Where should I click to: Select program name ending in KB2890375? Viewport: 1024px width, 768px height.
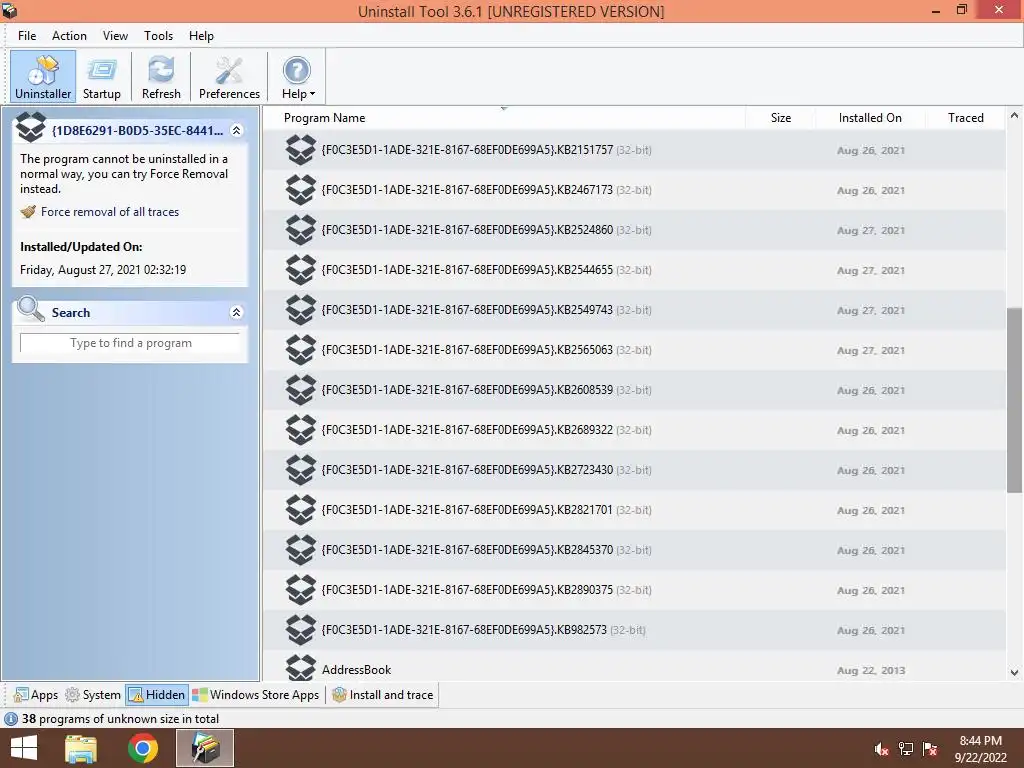click(467, 590)
